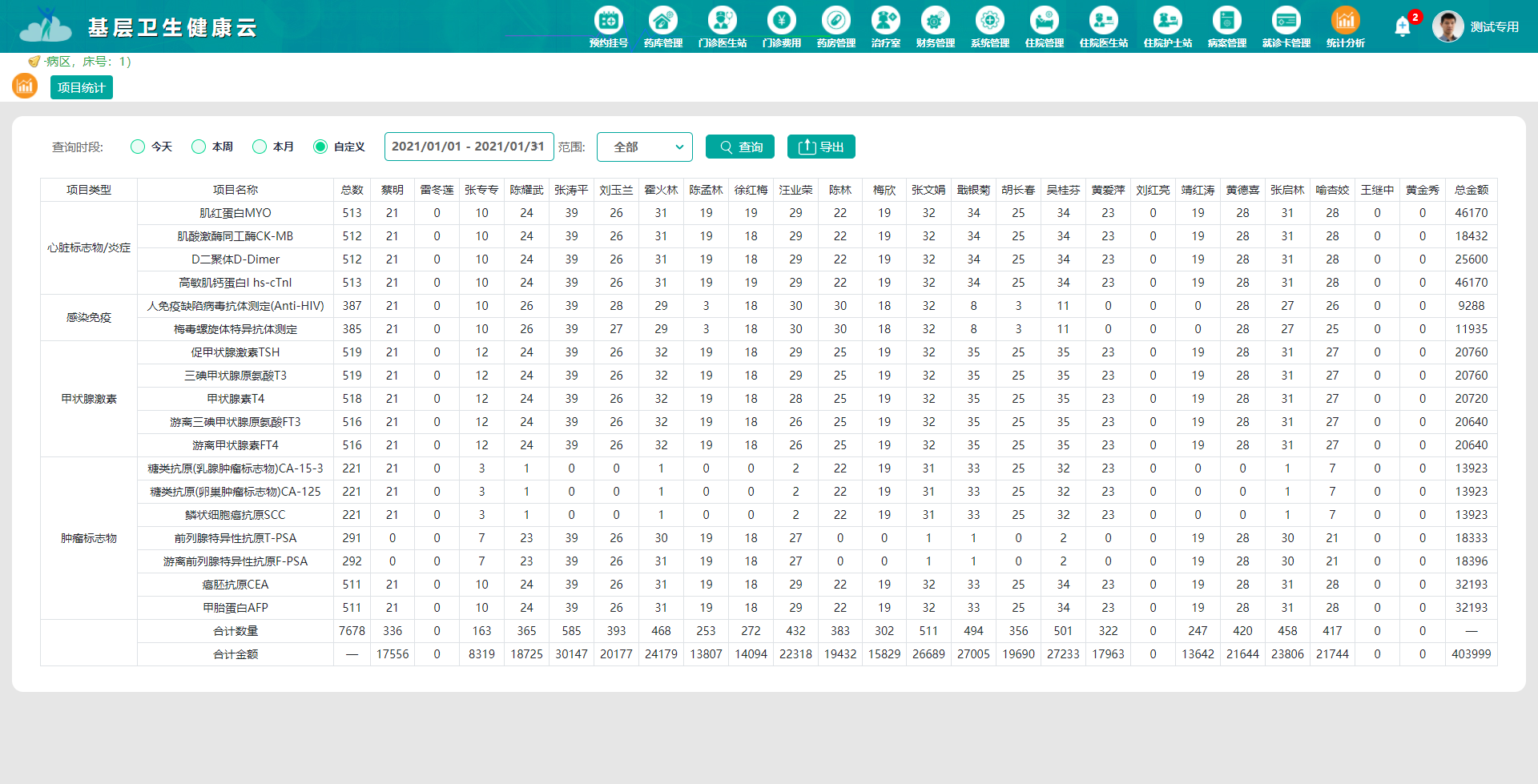Open 门诊医生站 outpatient doctor station
The height and width of the screenshot is (784, 1538).
click(x=723, y=27)
